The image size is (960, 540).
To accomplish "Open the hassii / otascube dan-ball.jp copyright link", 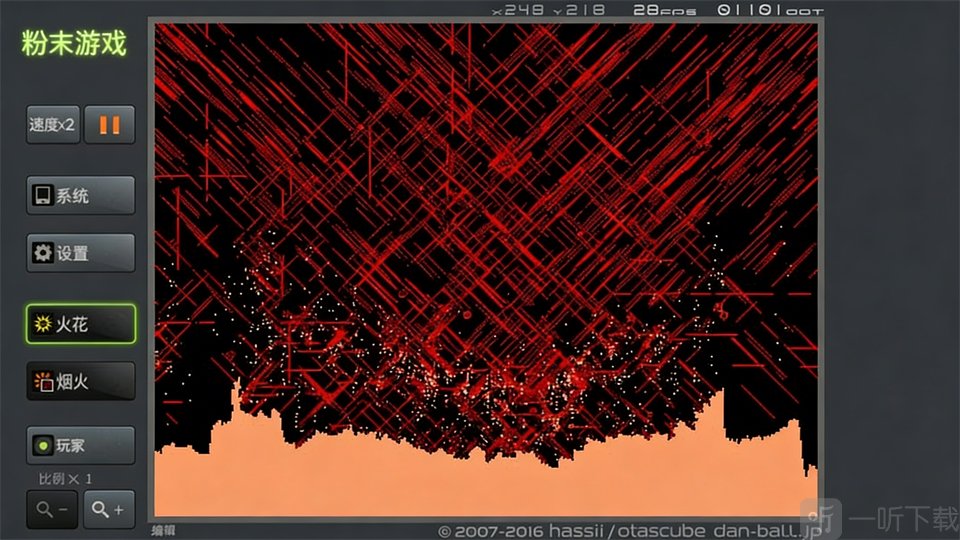I will 628,530.
